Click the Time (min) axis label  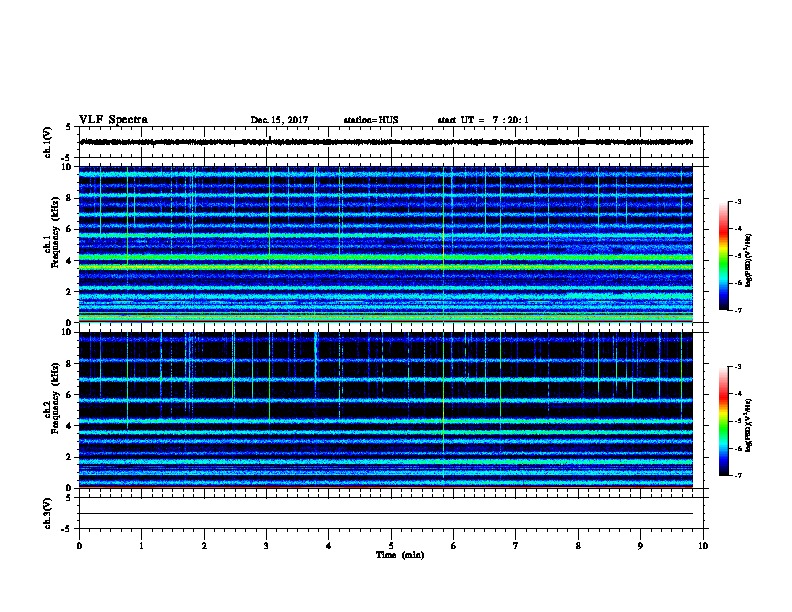(x=400, y=555)
